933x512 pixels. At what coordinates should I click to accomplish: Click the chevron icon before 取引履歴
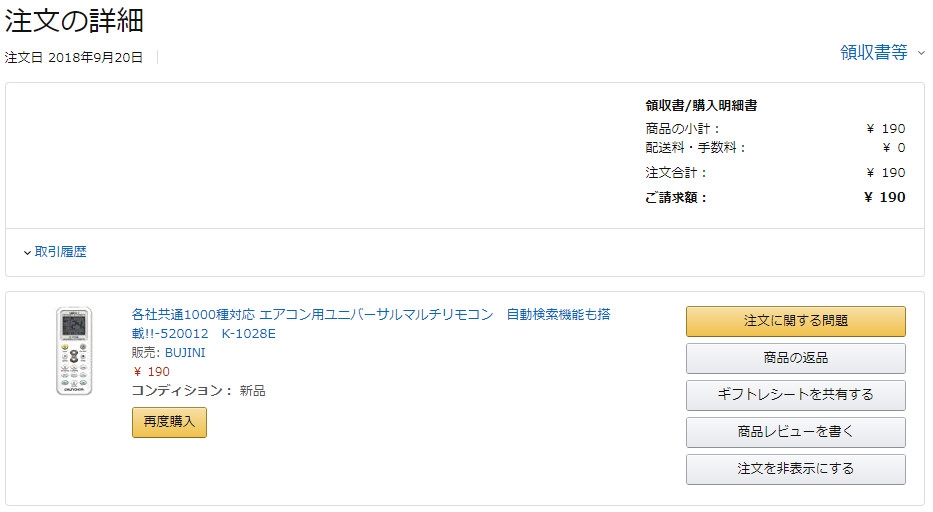pos(27,253)
